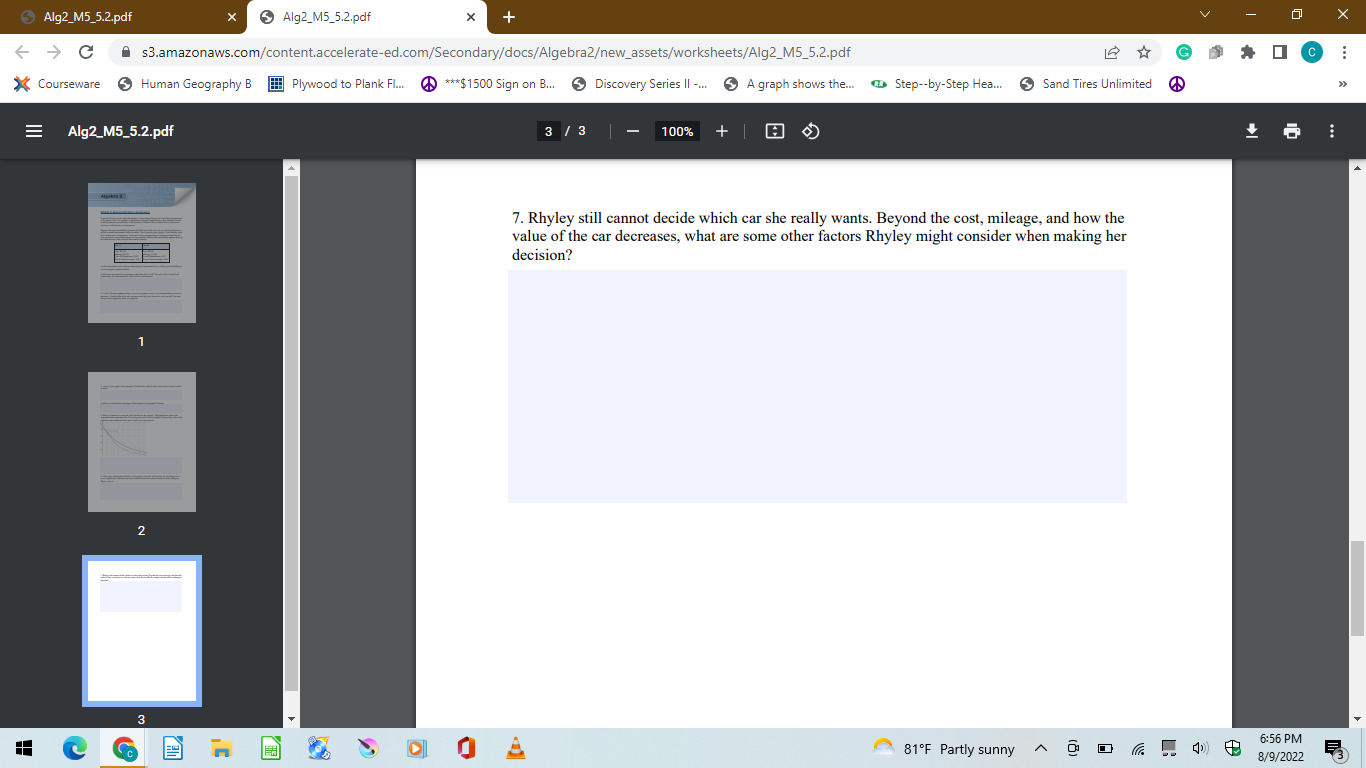Zoom in with the plus button

(x=722, y=130)
